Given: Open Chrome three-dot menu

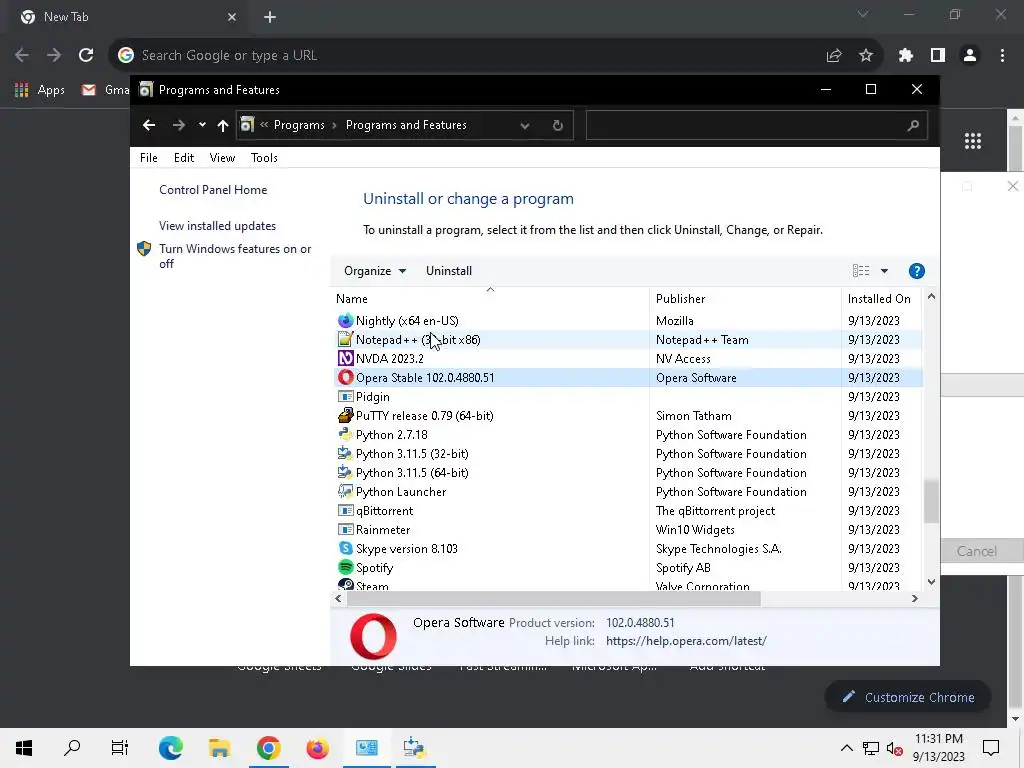Looking at the screenshot, I should pos(1002,56).
